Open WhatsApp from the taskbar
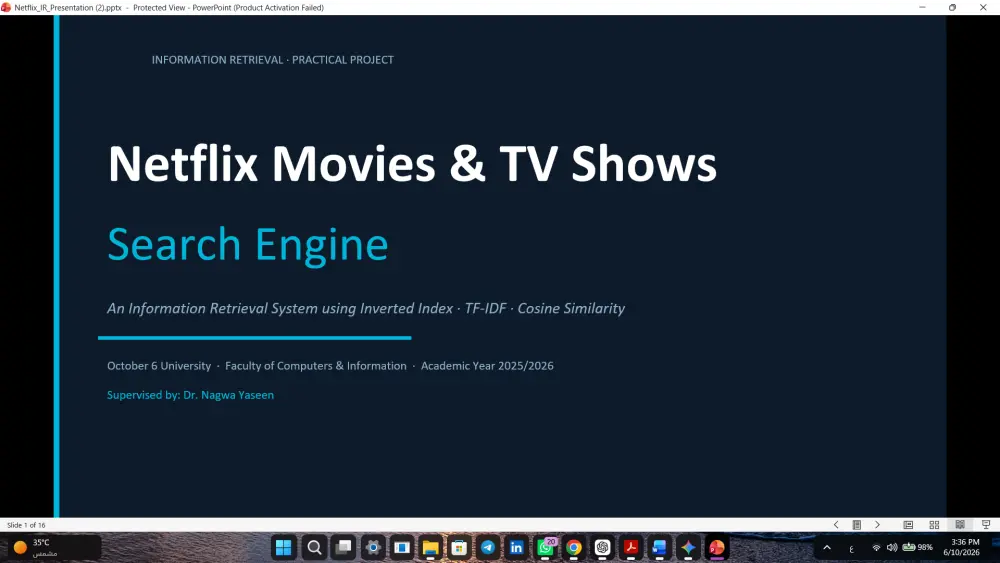The width and height of the screenshot is (1000, 563). (546, 547)
